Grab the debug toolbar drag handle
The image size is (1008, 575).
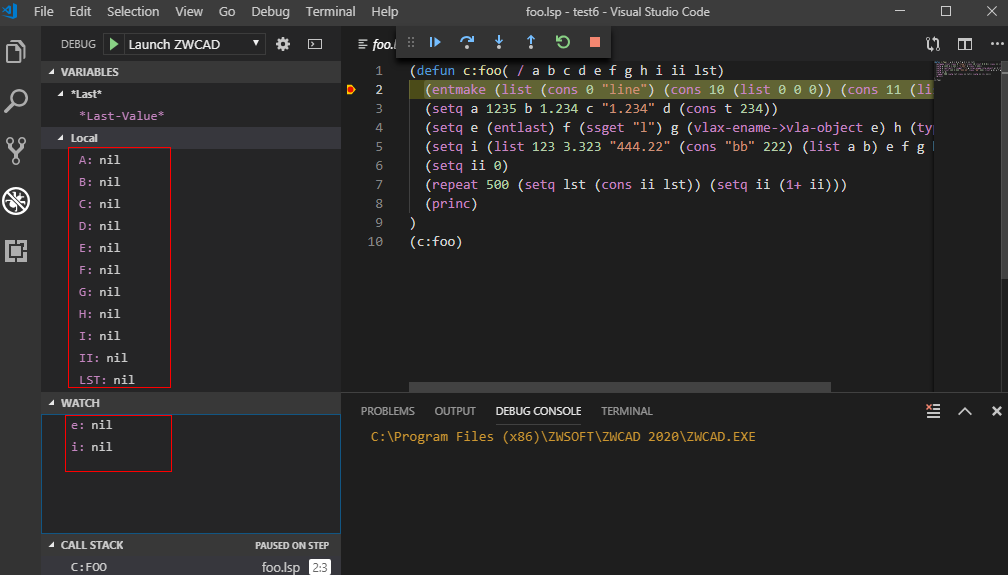pyautogui.click(x=411, y=42)
